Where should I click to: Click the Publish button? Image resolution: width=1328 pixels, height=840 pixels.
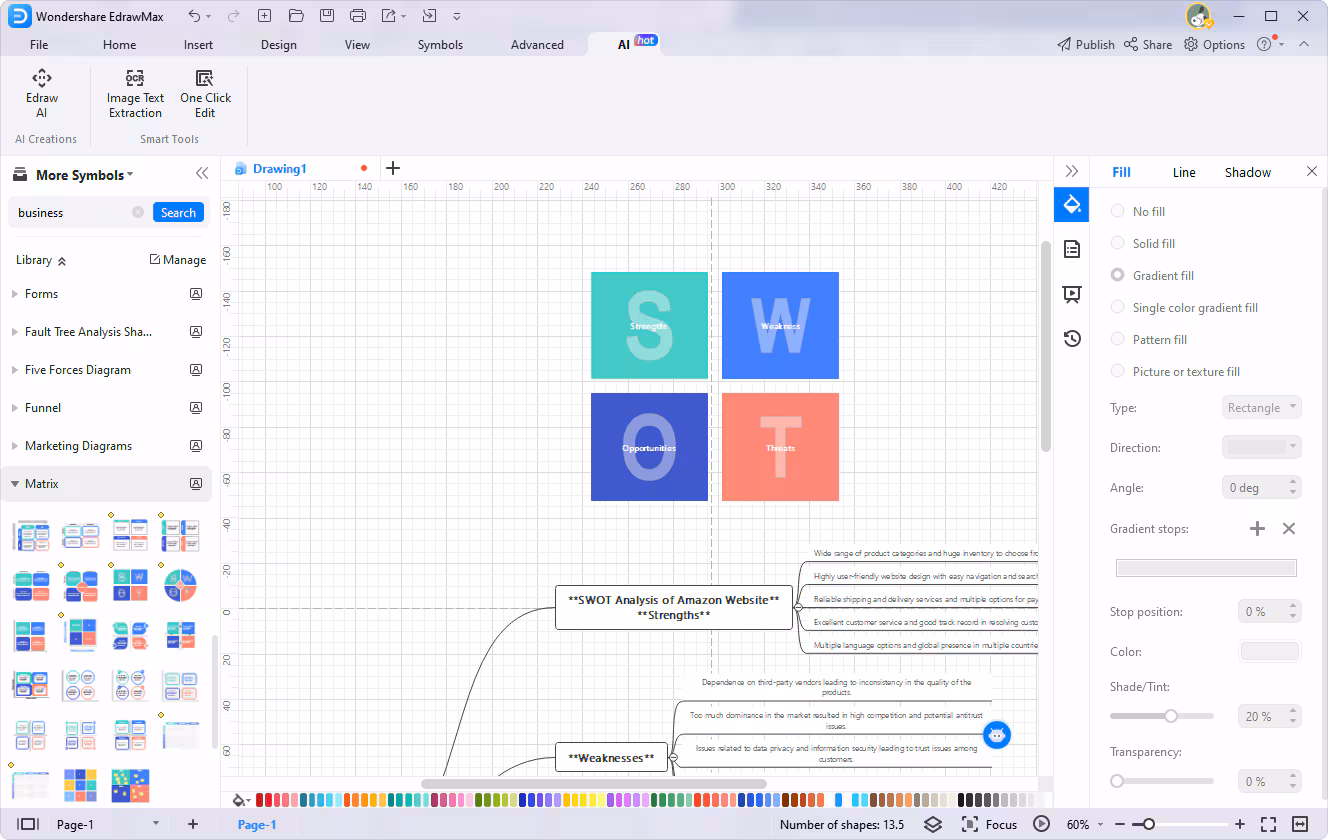tap(1086, 45)
